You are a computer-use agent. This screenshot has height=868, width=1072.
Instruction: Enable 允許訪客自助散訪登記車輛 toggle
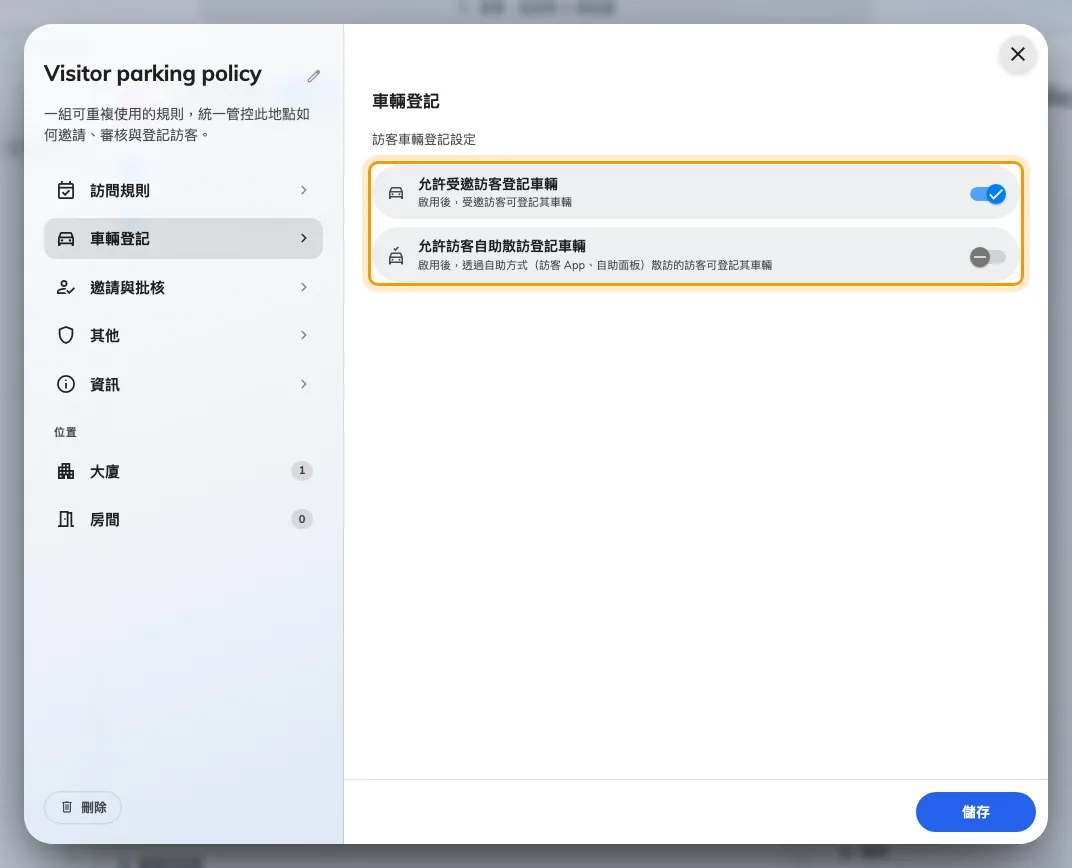point(988,257)
